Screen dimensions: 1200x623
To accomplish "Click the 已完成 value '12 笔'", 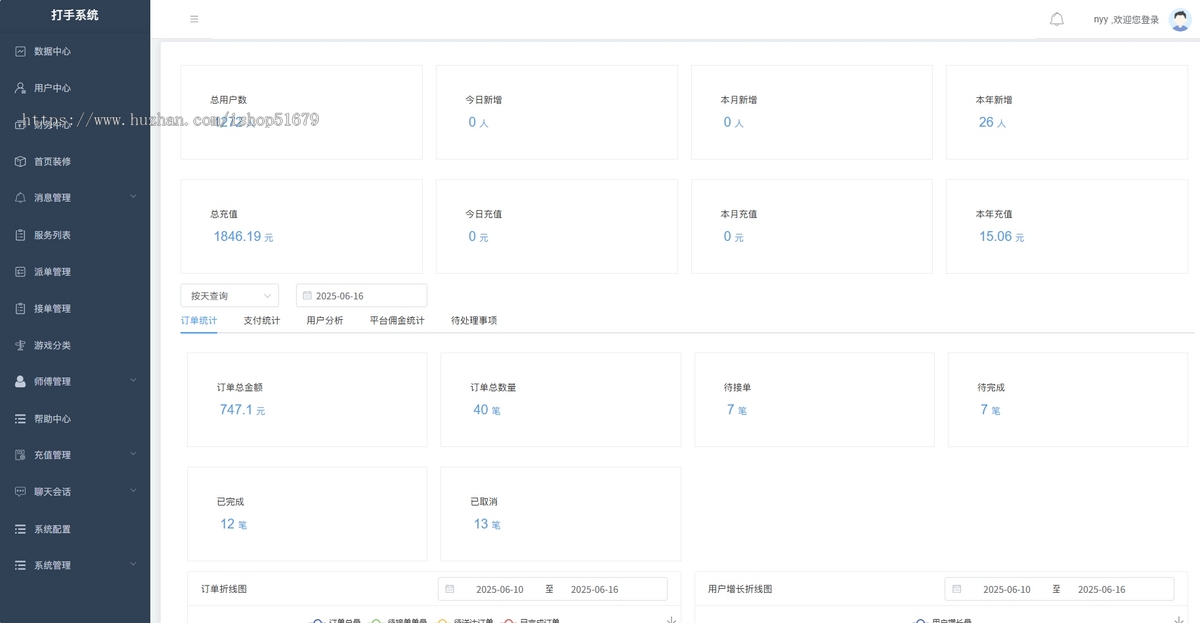I will click(x=233, y=524).
